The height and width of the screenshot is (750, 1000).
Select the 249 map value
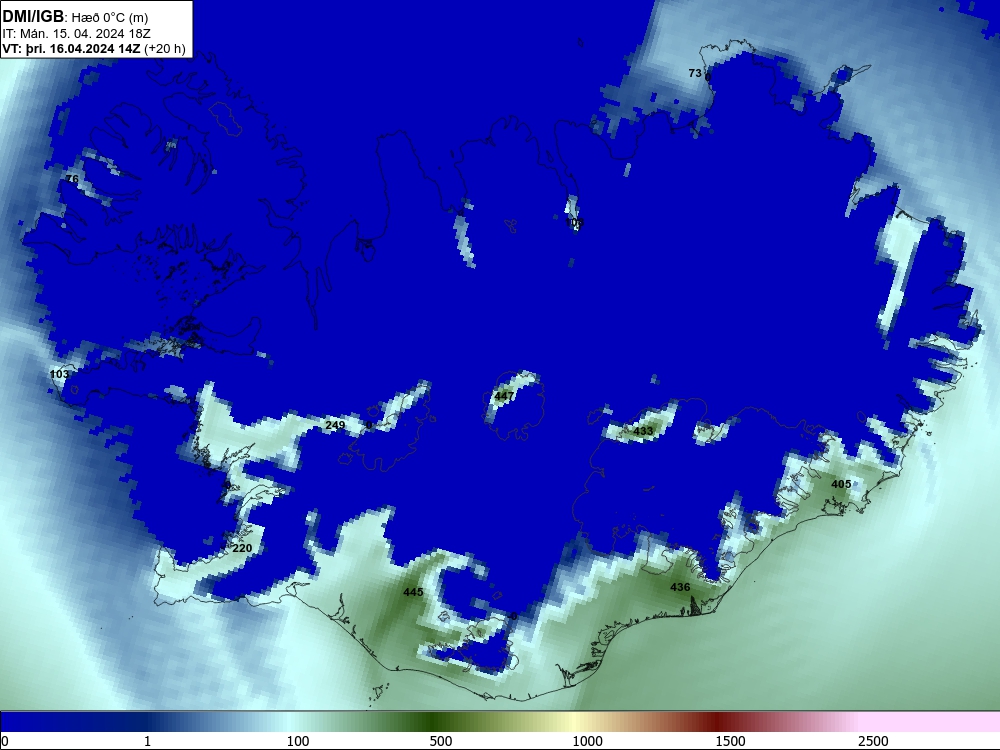pyautogui.click(x=335, y=425)
